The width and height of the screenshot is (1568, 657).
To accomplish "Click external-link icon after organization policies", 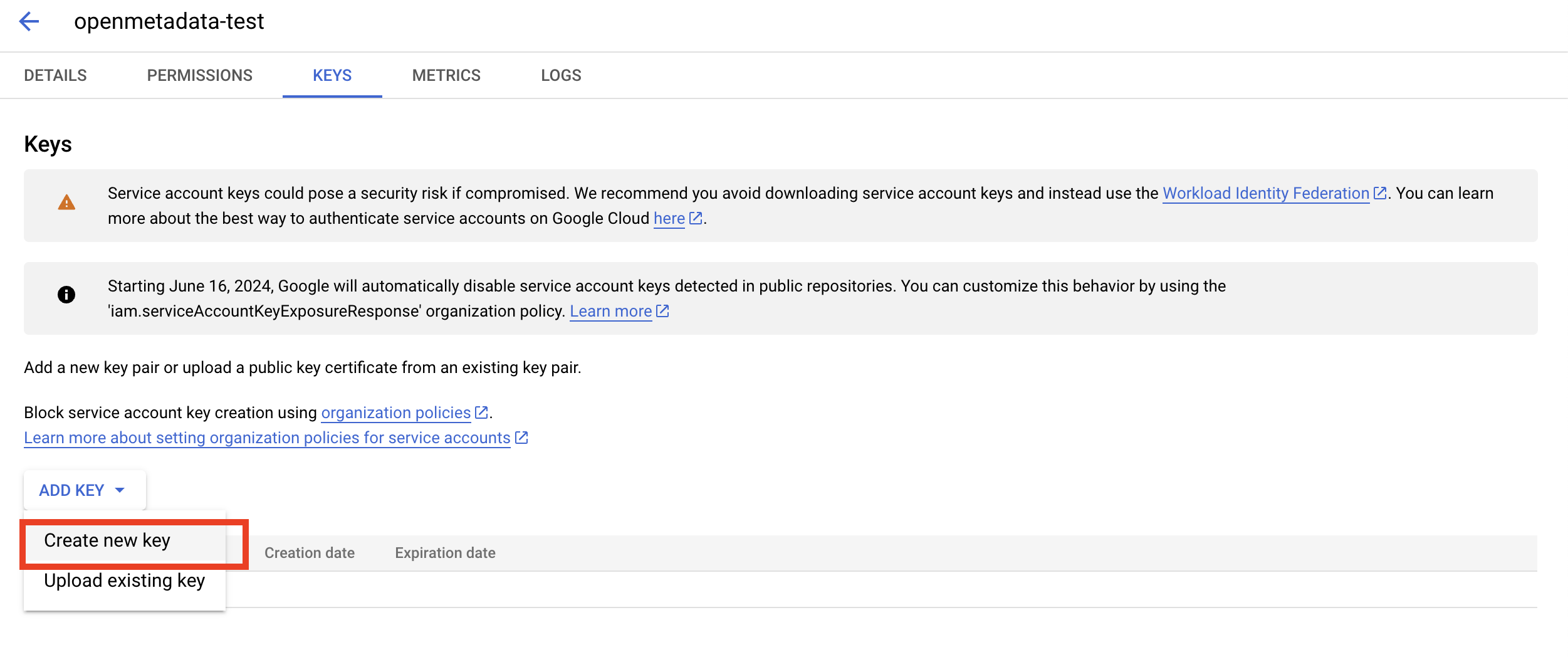I will [481, 413].
